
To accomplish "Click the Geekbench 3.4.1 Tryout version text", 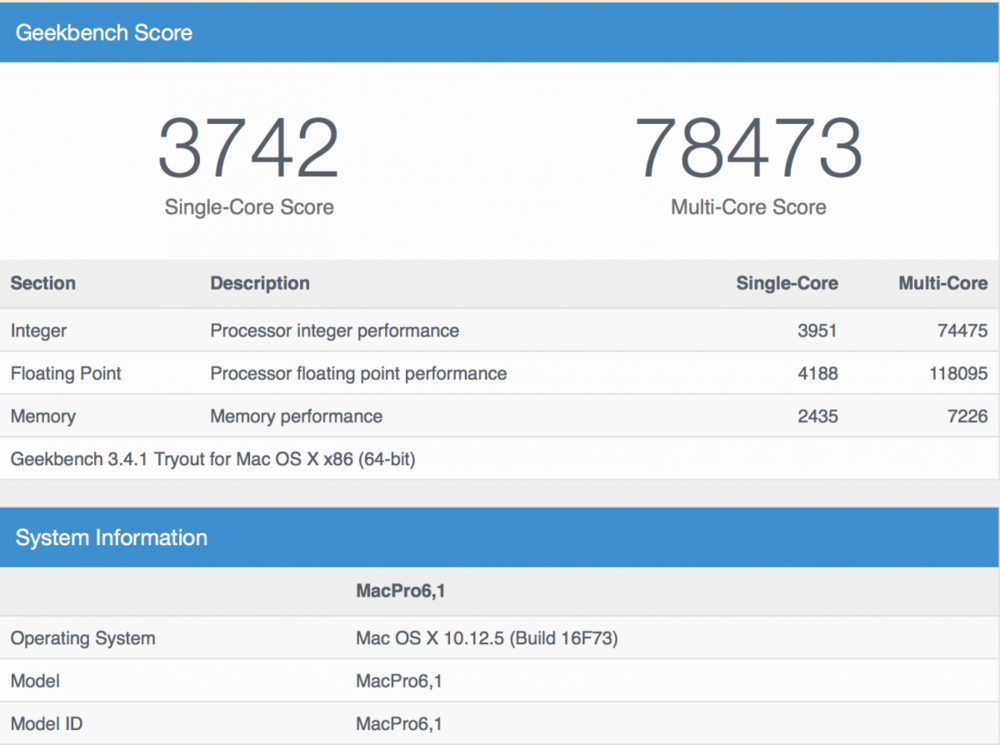I will (212, 459).
